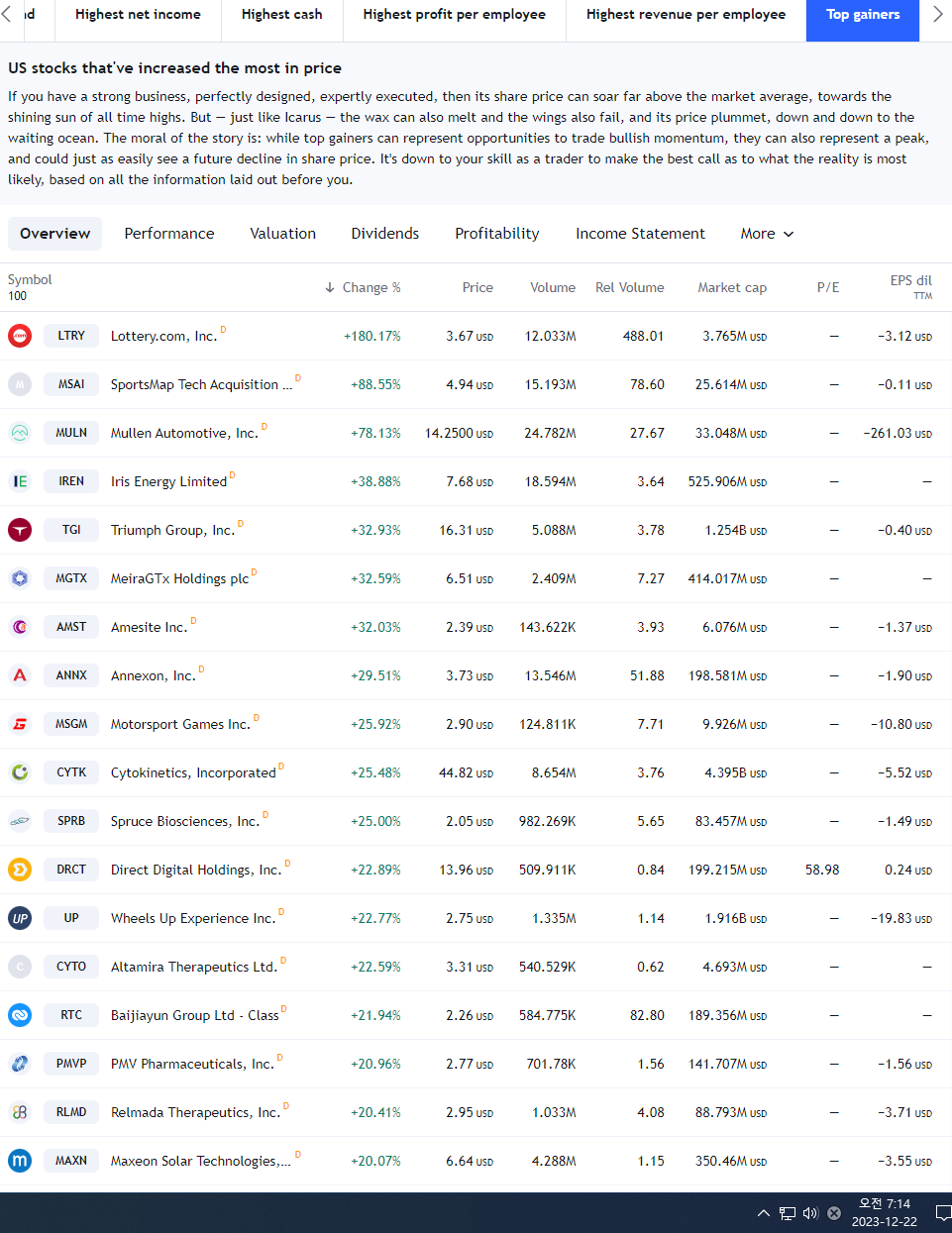Sort by Market cap column header

[x=732, y=287]
